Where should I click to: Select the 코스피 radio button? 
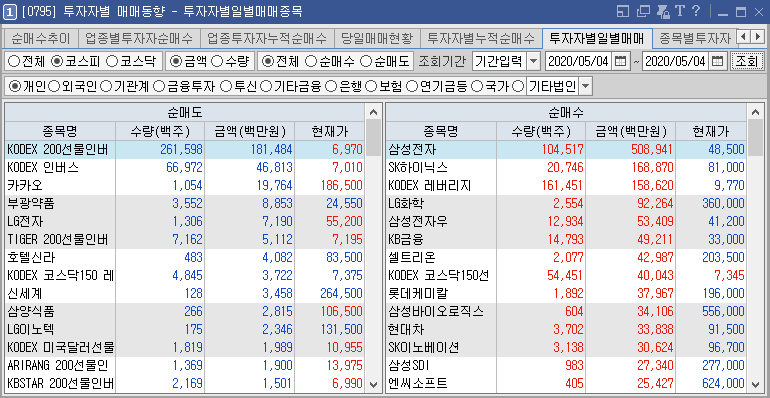(x=57, y=61)
